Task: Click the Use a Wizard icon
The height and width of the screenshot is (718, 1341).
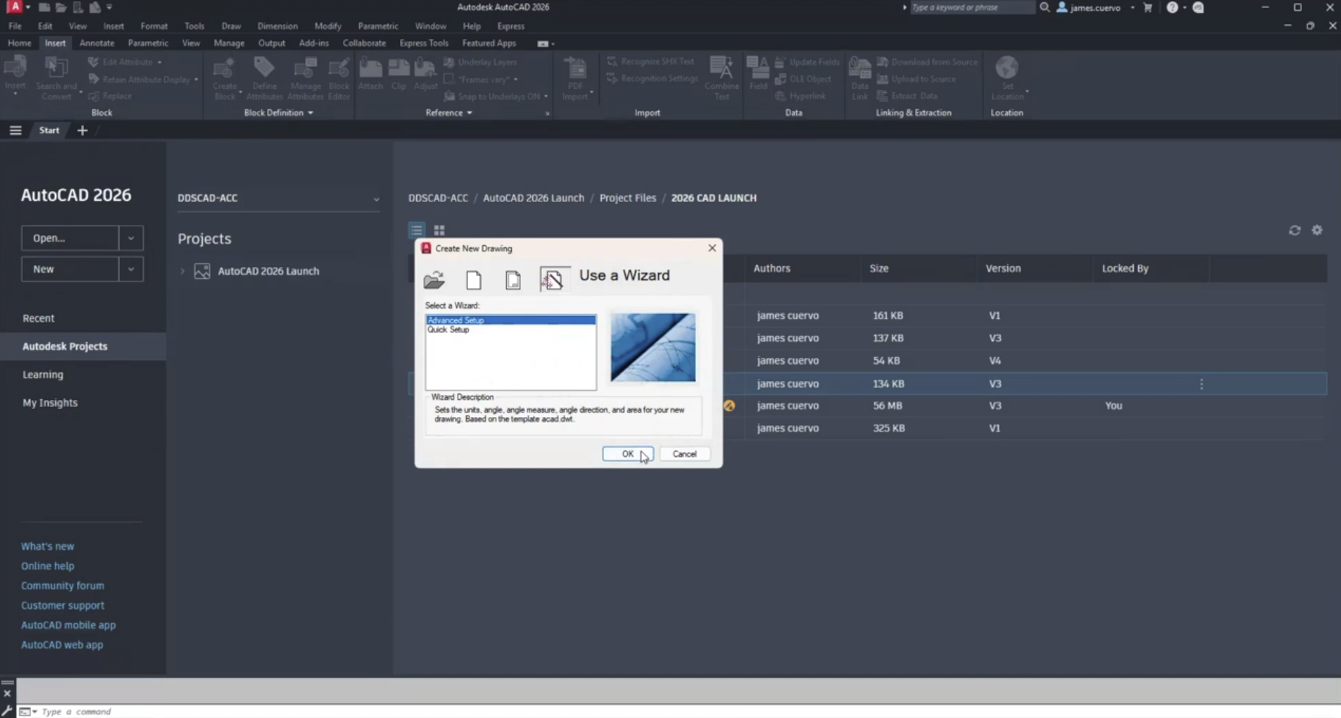Action: click(x=554, y=279)
